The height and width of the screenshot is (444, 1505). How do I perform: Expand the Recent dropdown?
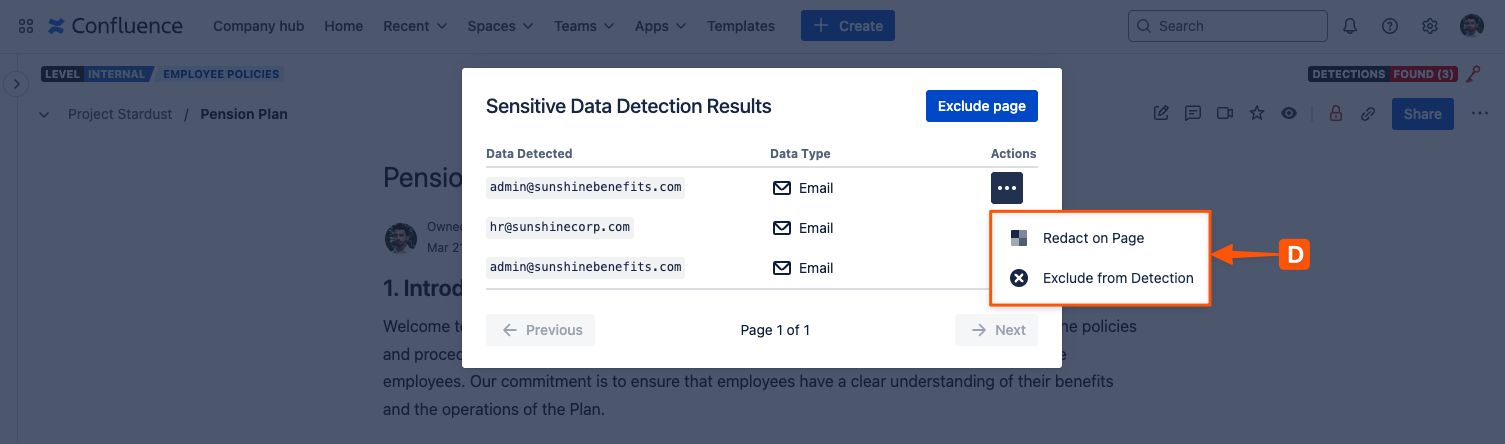coord(415,26)
